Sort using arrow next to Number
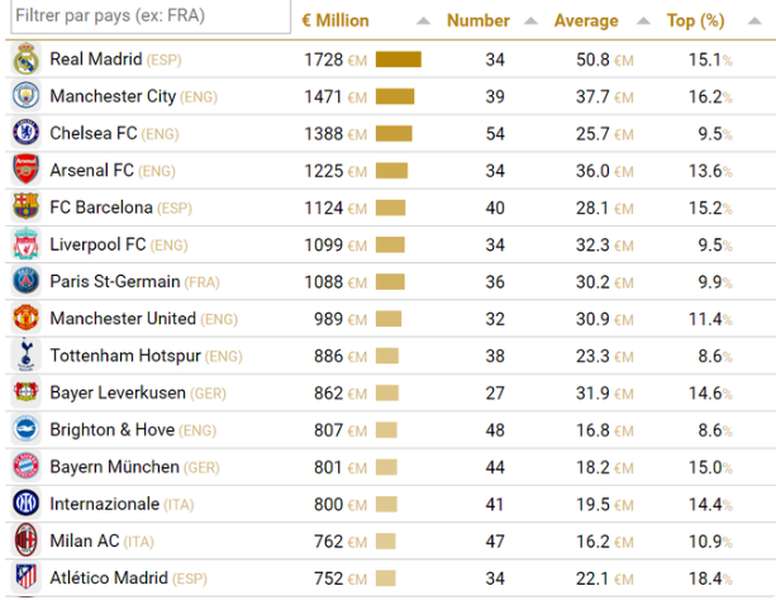776x600 pixels. pyautogui.click(x=531, y=21)
